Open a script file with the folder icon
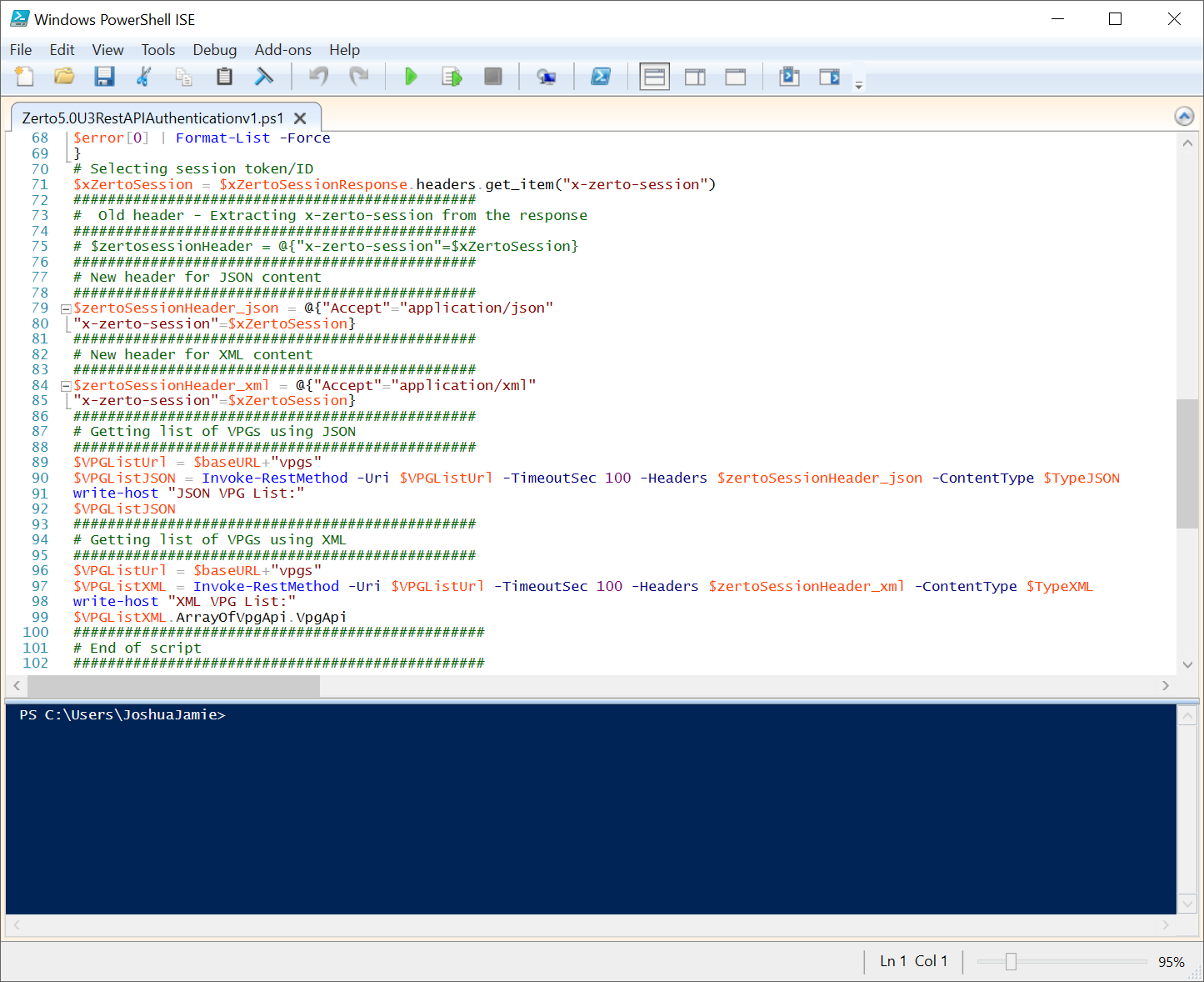This screenshot has width=1204, height=982. tap(64, 77)
